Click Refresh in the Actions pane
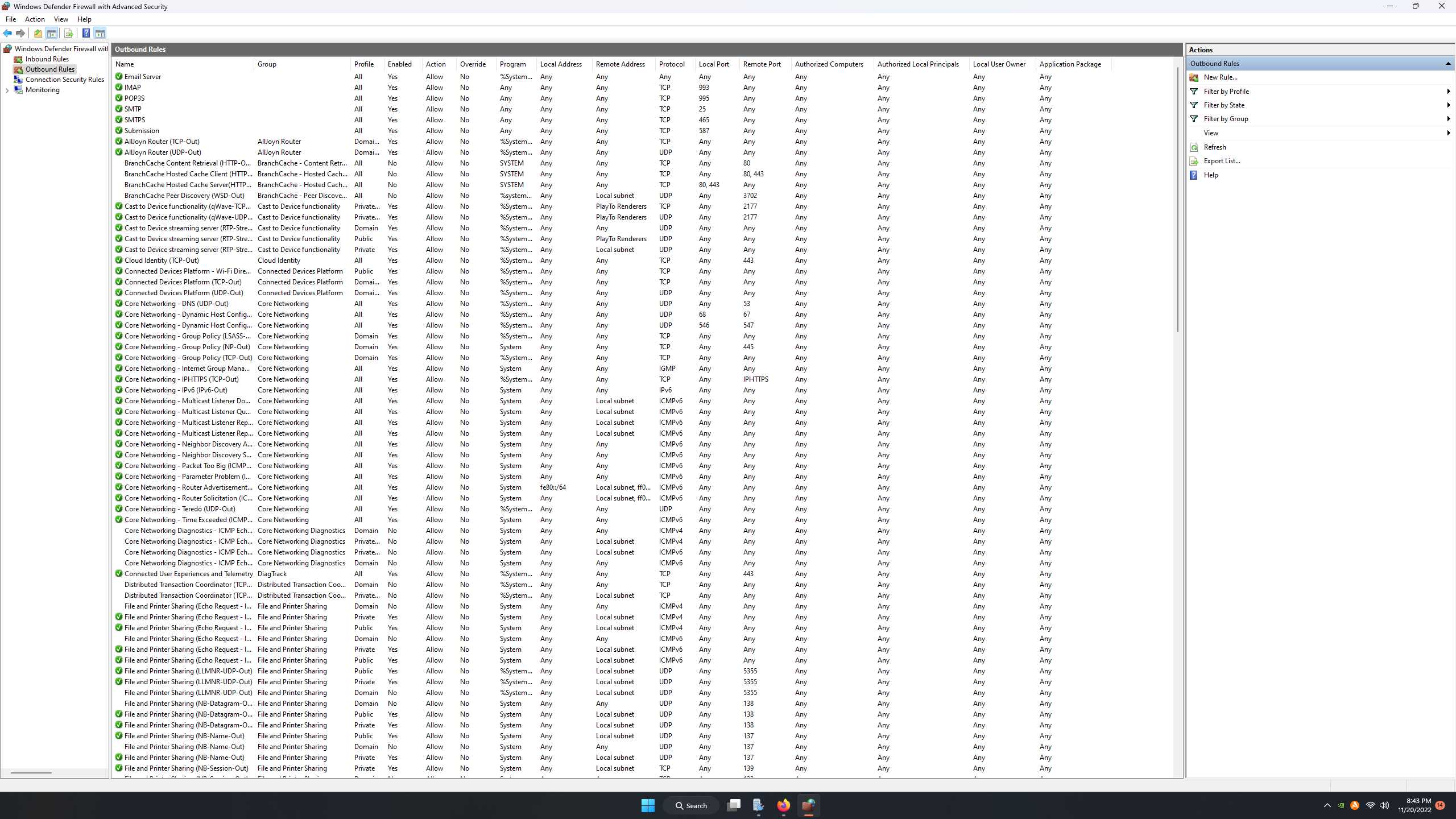Screen dimensions: 1456x819 [x=1215, y=147]
